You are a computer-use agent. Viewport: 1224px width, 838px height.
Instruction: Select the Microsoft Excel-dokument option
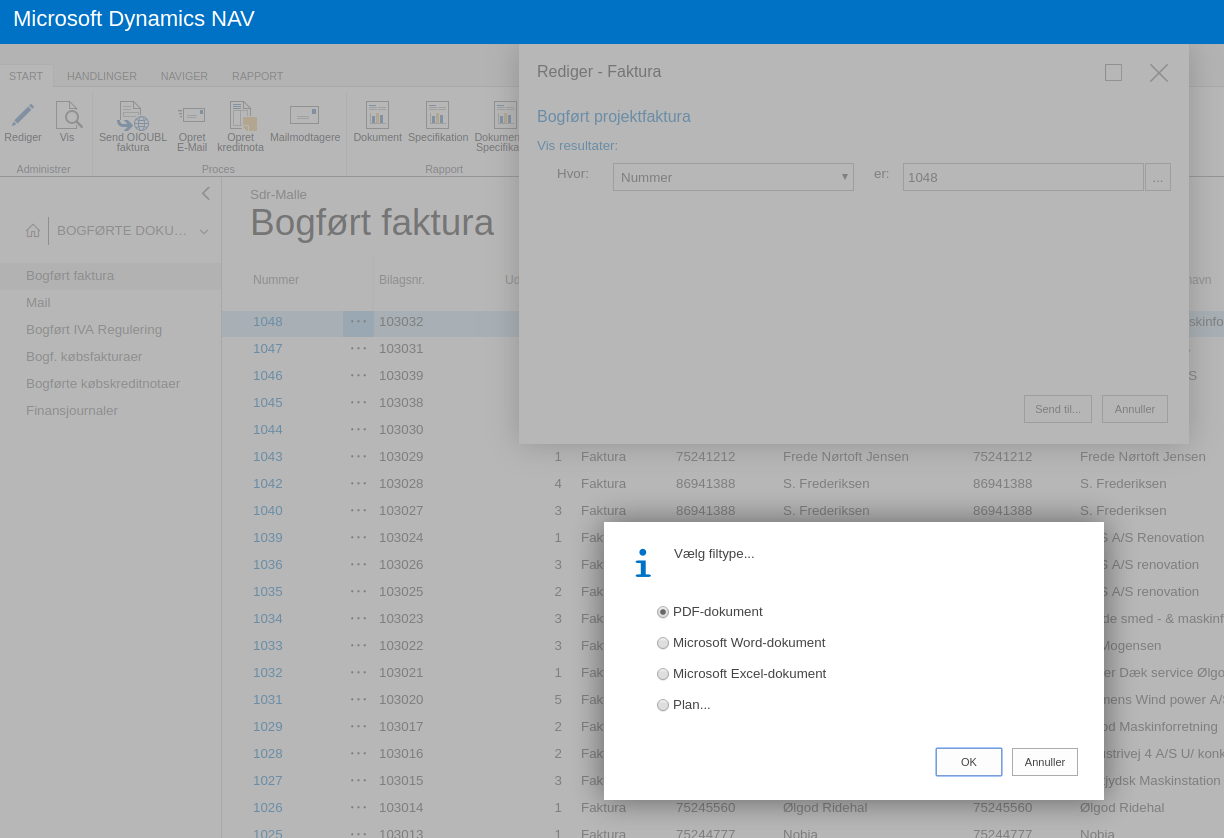663,674
